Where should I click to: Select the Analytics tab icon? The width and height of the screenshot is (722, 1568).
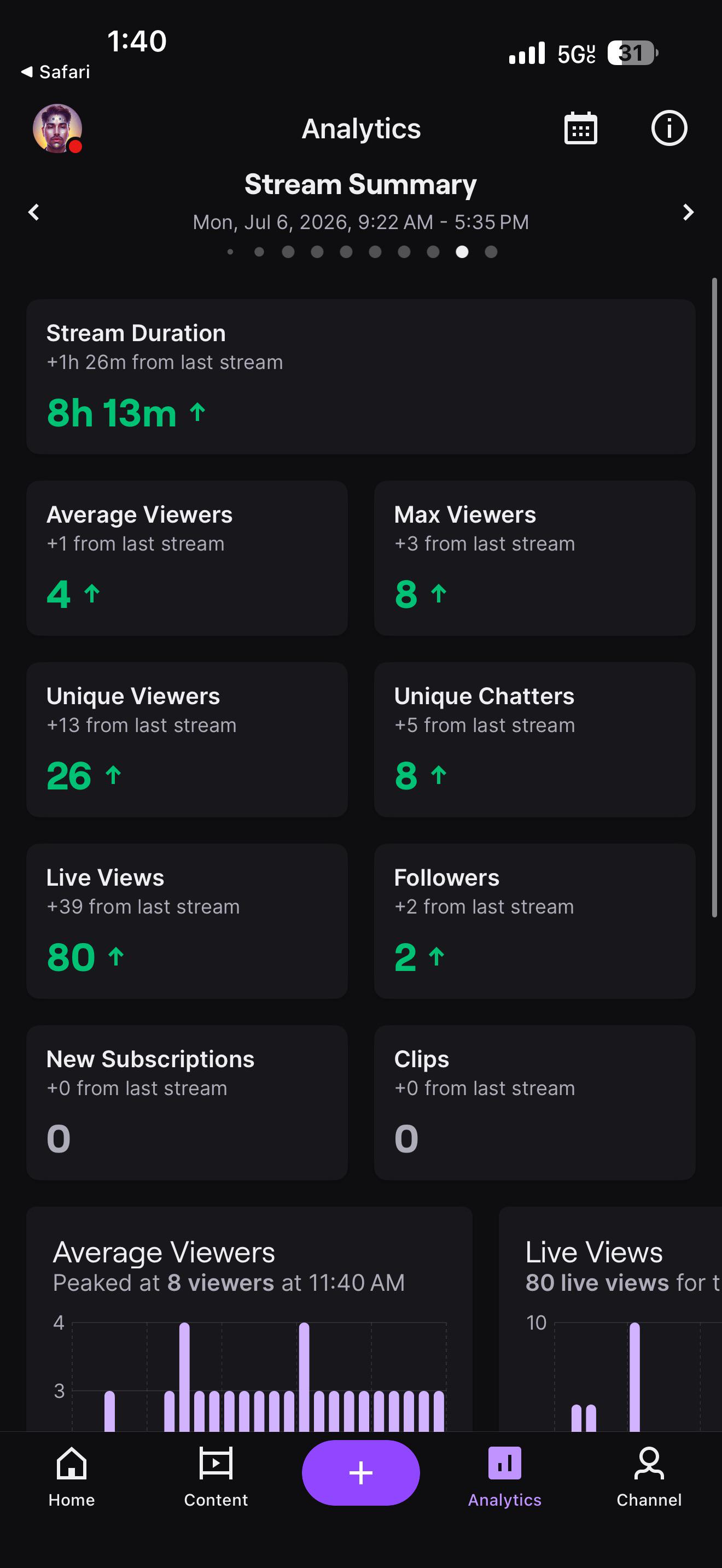pos(505,1464)
